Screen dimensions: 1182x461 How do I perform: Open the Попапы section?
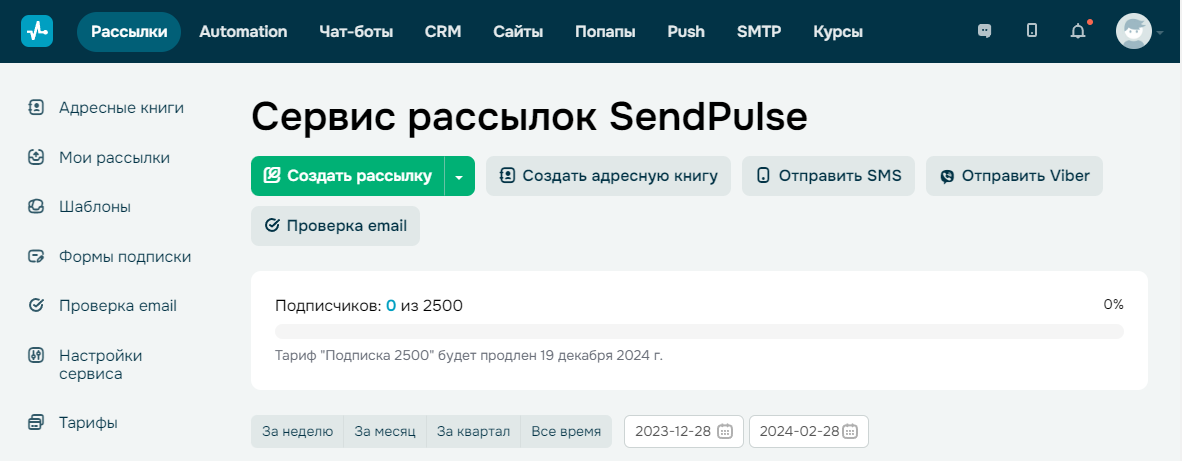(605, 32)
